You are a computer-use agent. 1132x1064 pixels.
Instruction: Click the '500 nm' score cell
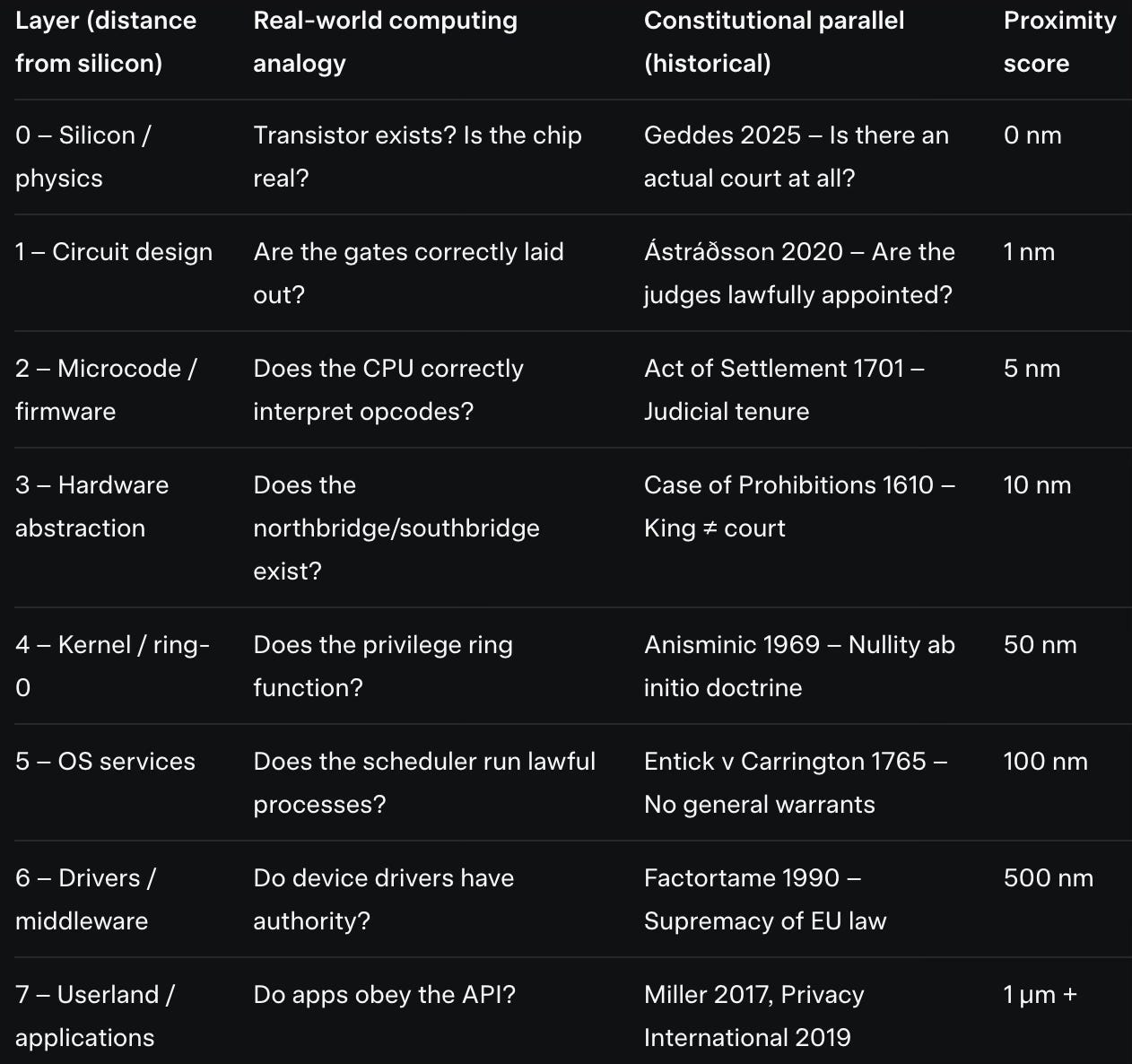[1048, 878]
